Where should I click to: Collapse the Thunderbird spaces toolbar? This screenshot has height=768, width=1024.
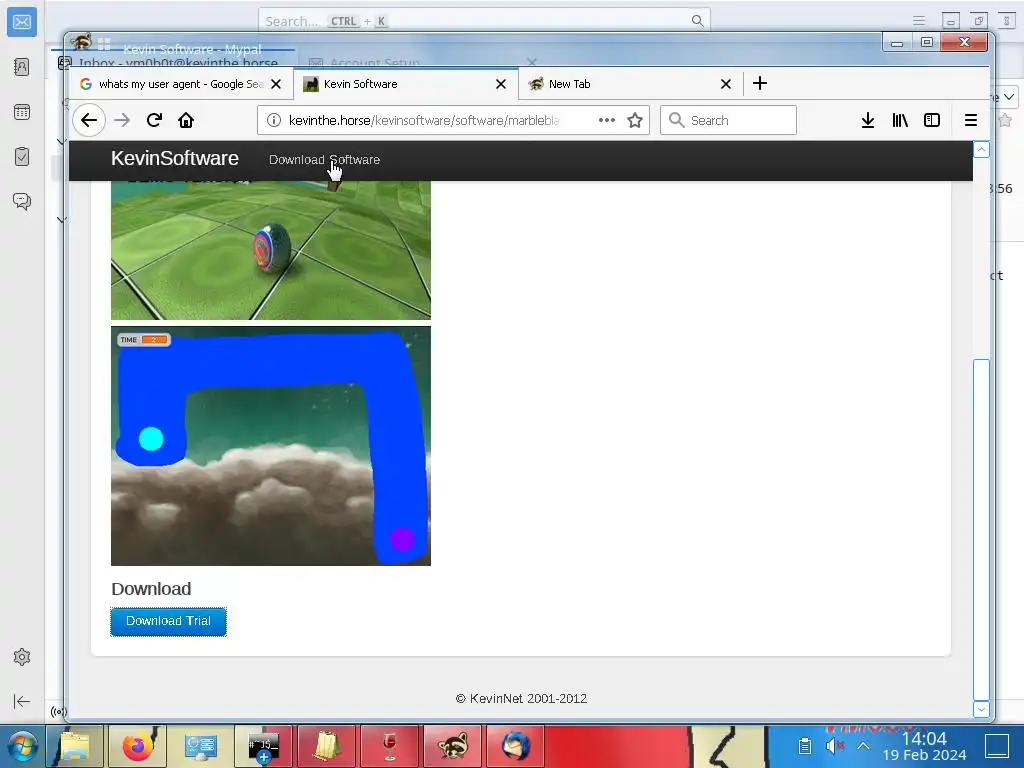point(22,701)
